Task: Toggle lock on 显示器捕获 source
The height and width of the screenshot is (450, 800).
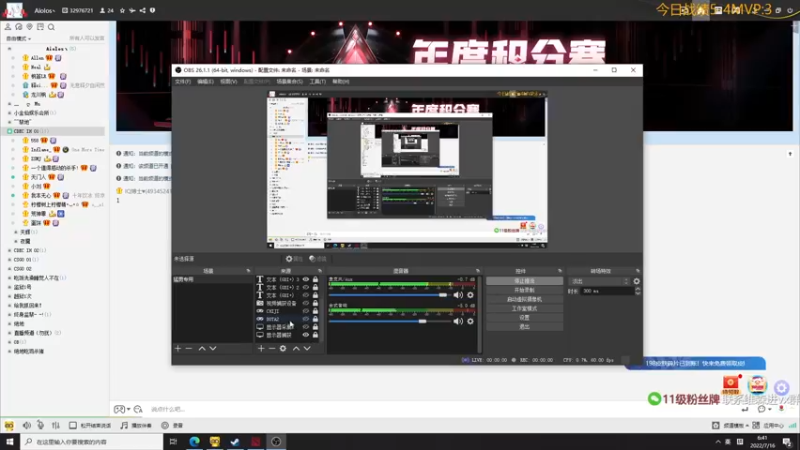Action: [x=315, y=335]
